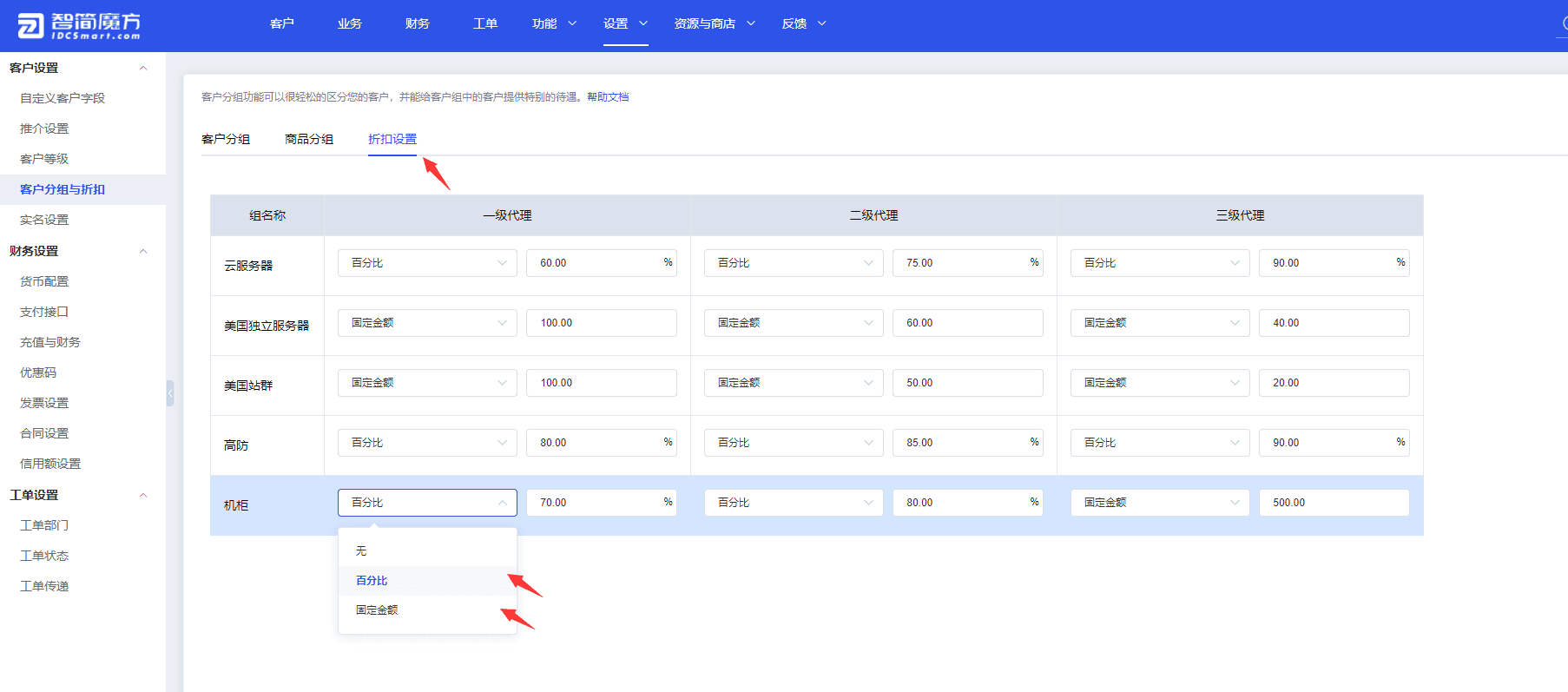Close the open 机柜 一级代理 dropdown
This screenshot has width=1568, height=692.
pyautogui.click(x=427, y=503)
